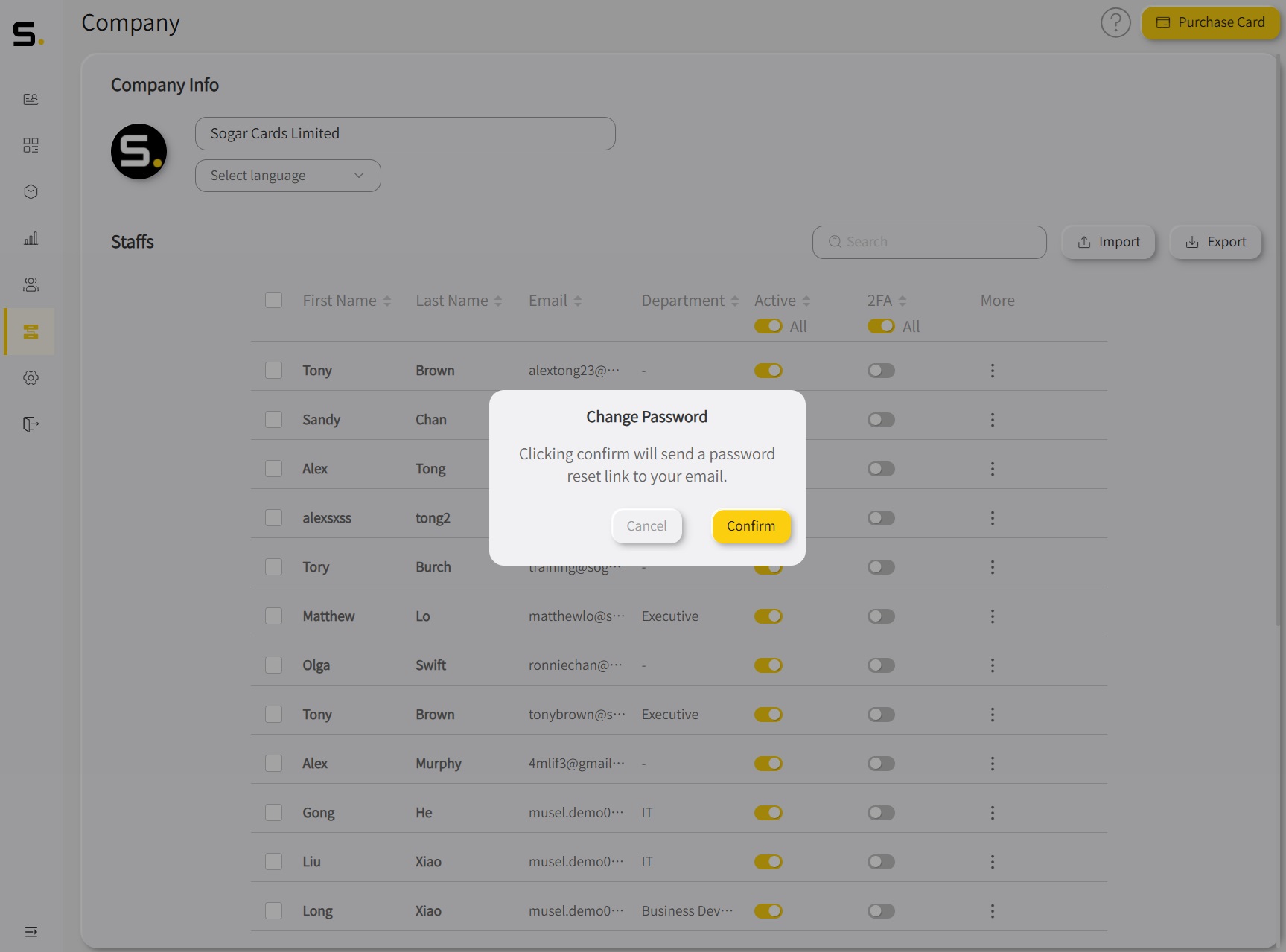Enable 2FA for Gong He

(x=880, y=813)
